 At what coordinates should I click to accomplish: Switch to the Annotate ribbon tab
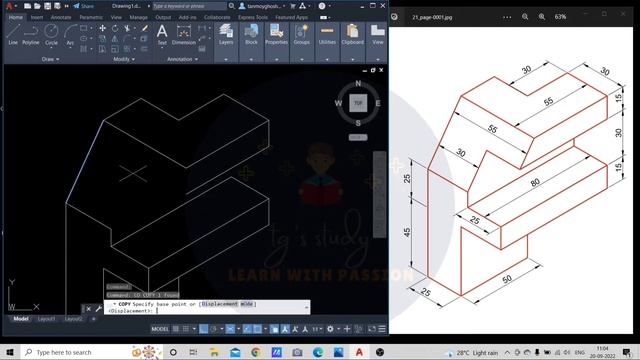click(x=61, y=17)
